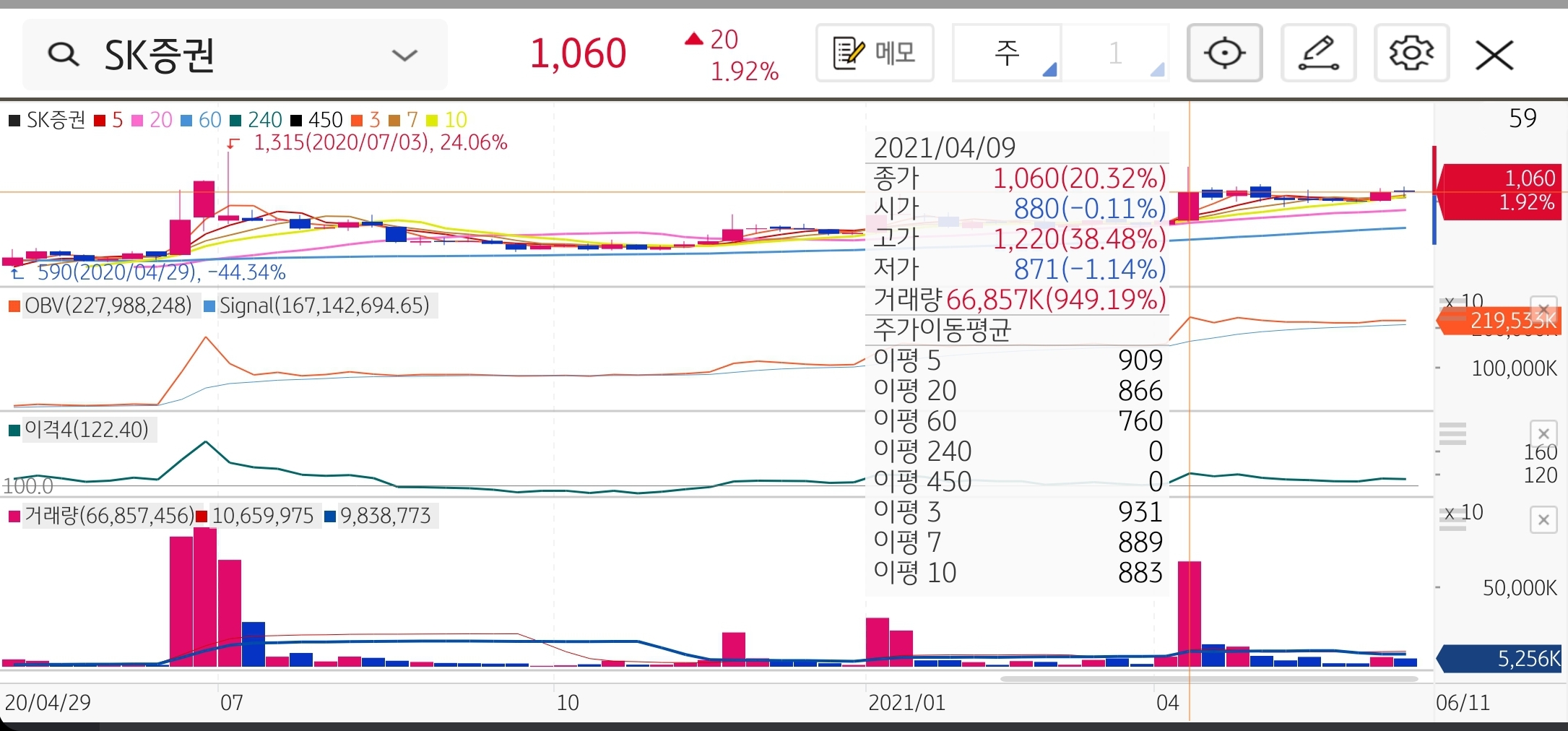Image resolution: width=1568 pixels, height=731 pixels.
Task: Click the 이평 5 value 909 row
Action: coord(1019,360)
